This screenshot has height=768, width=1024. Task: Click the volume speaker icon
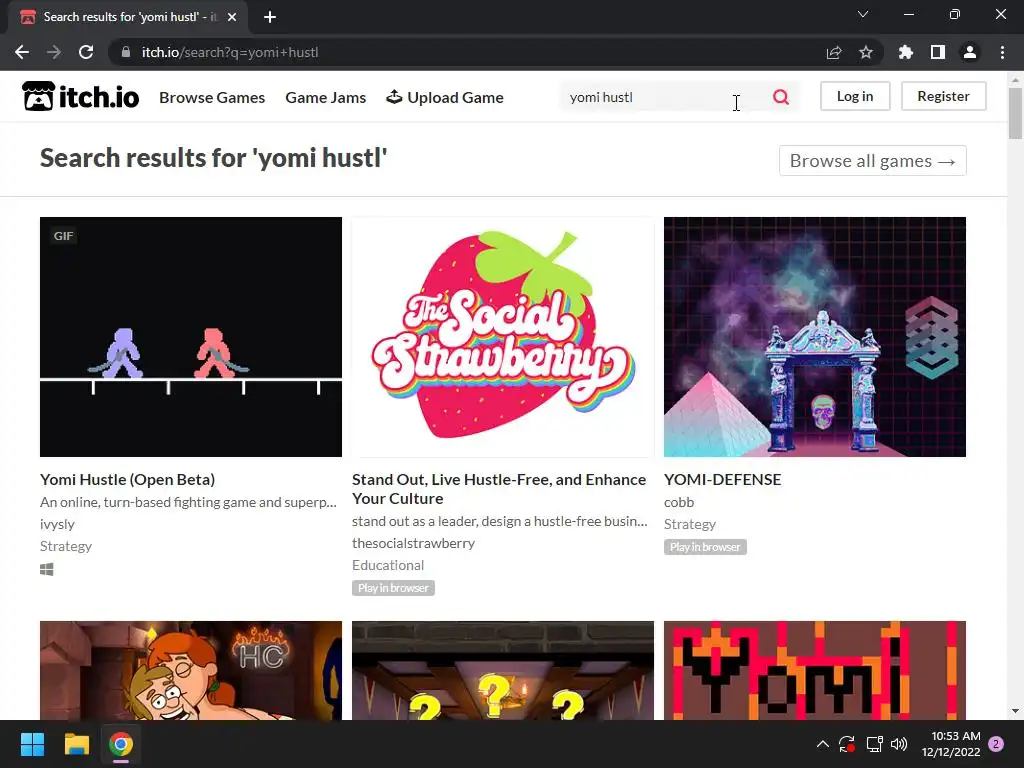tap(899, 744)
